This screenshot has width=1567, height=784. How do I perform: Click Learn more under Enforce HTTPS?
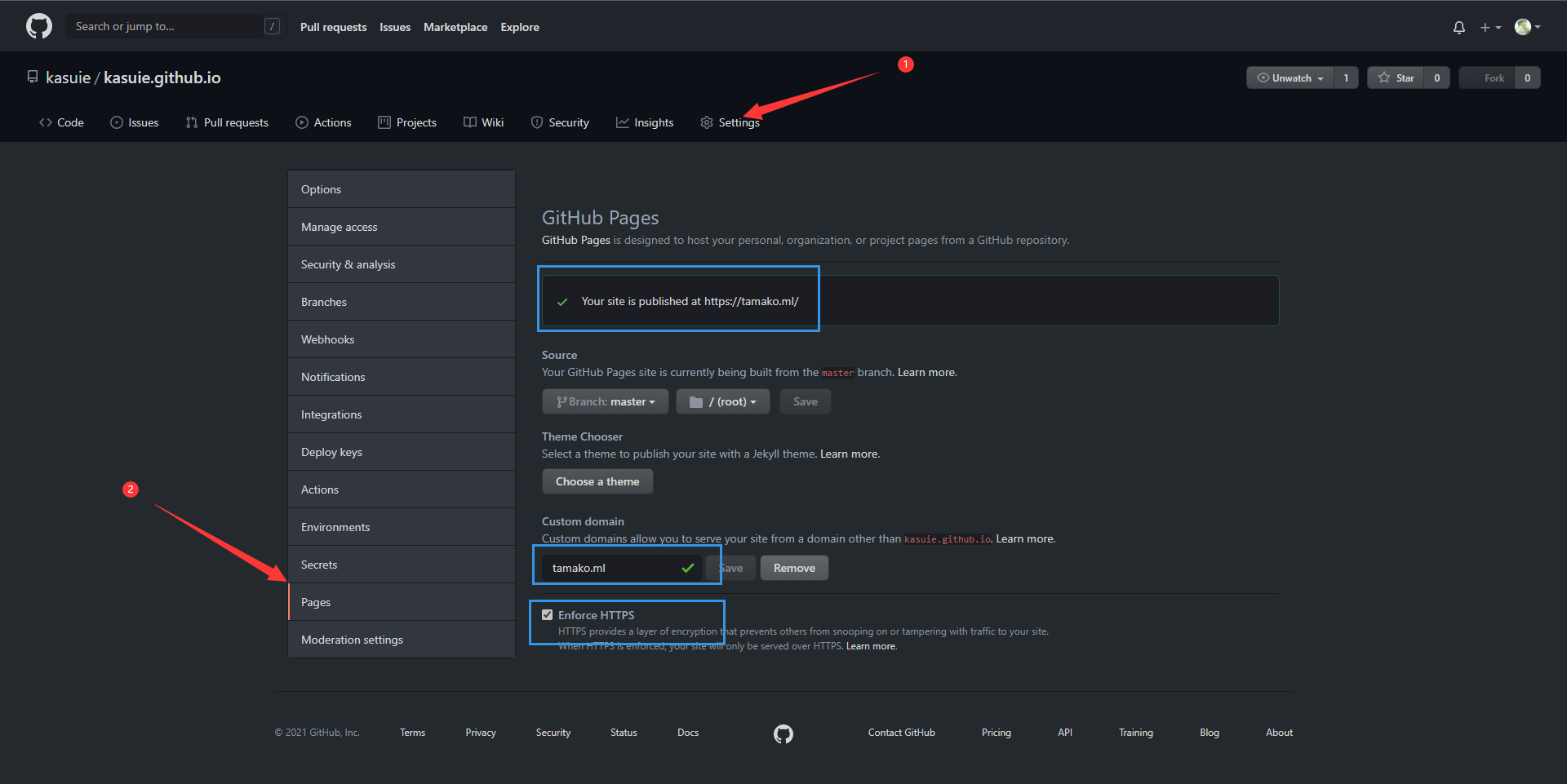pyautogui.click(x=871, y=646)
